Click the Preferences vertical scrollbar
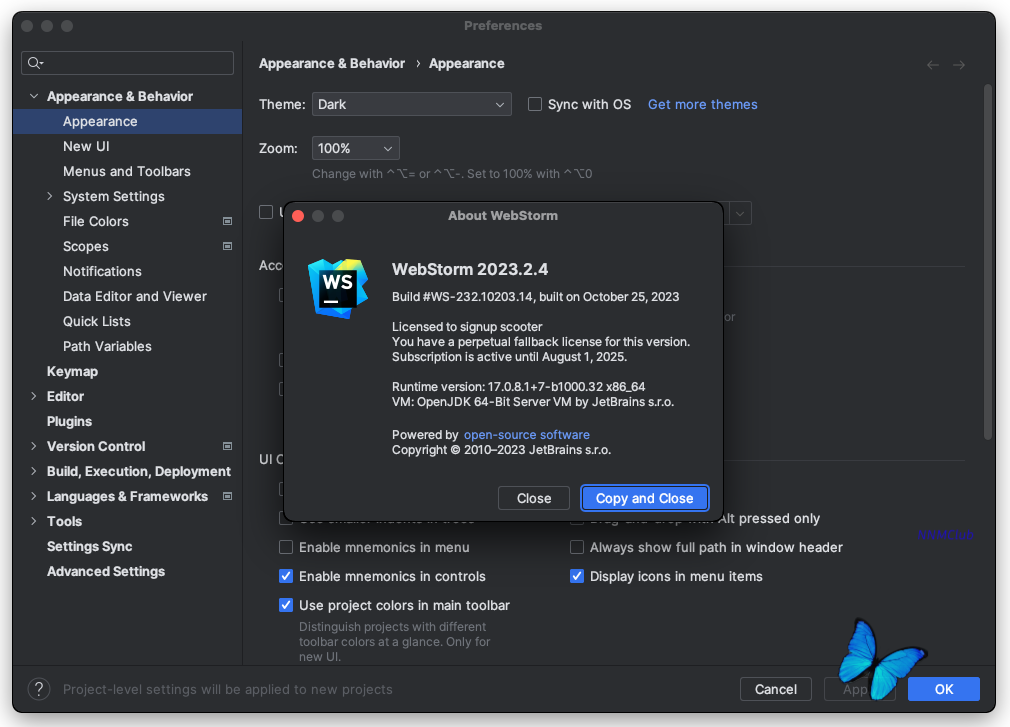 (988, 263)
